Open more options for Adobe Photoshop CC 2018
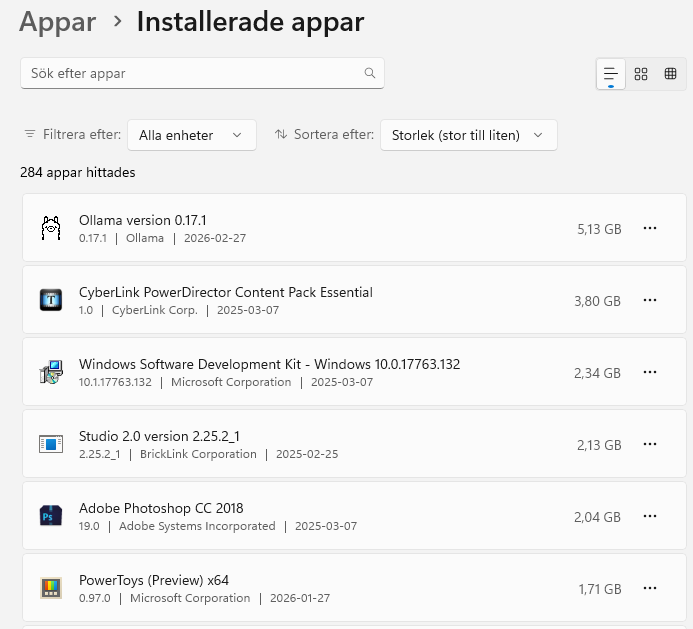 tap(650, 516)
